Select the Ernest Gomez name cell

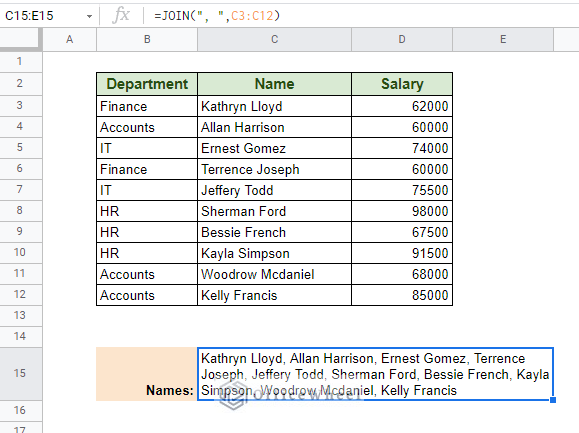(x=274, y=148)
